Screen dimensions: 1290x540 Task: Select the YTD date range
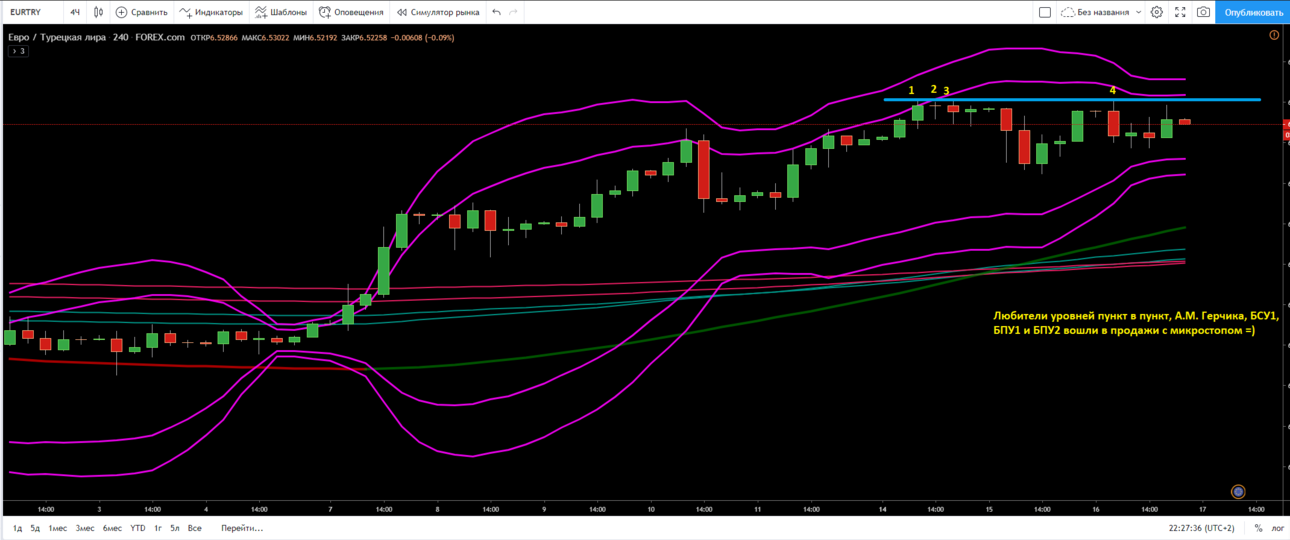(x=138, y=528)
